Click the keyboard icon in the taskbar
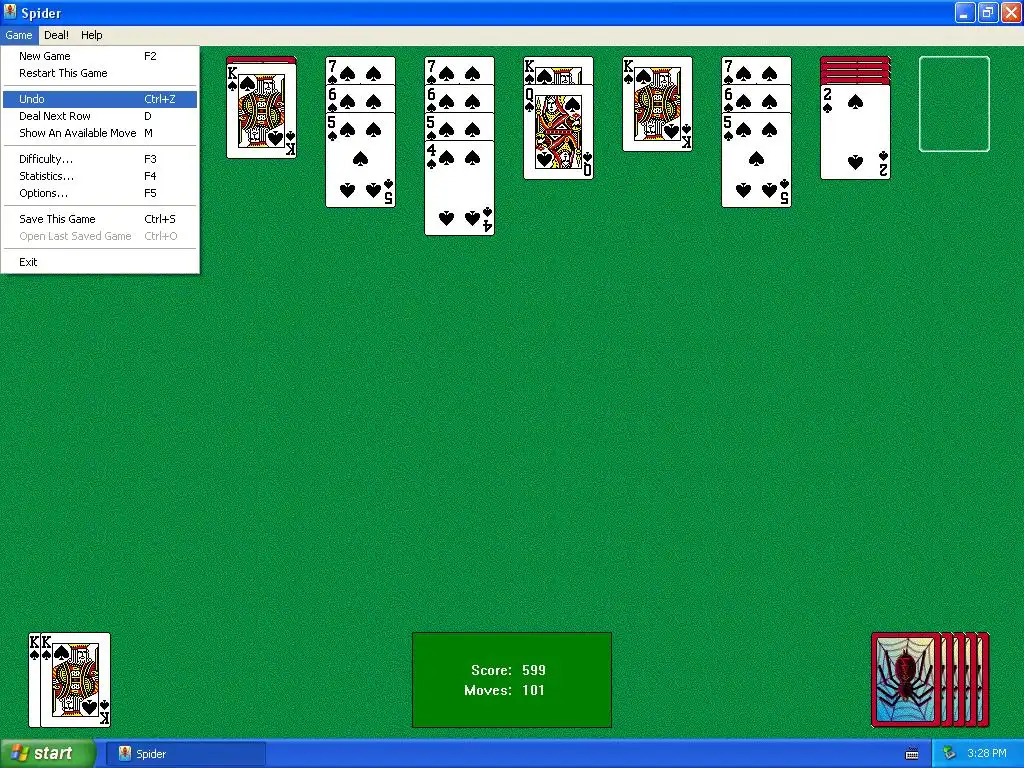 (x=912, y=754)
